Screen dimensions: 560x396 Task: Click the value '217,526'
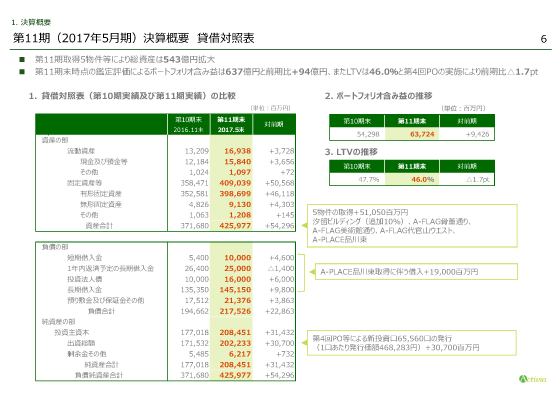(235, 311)
